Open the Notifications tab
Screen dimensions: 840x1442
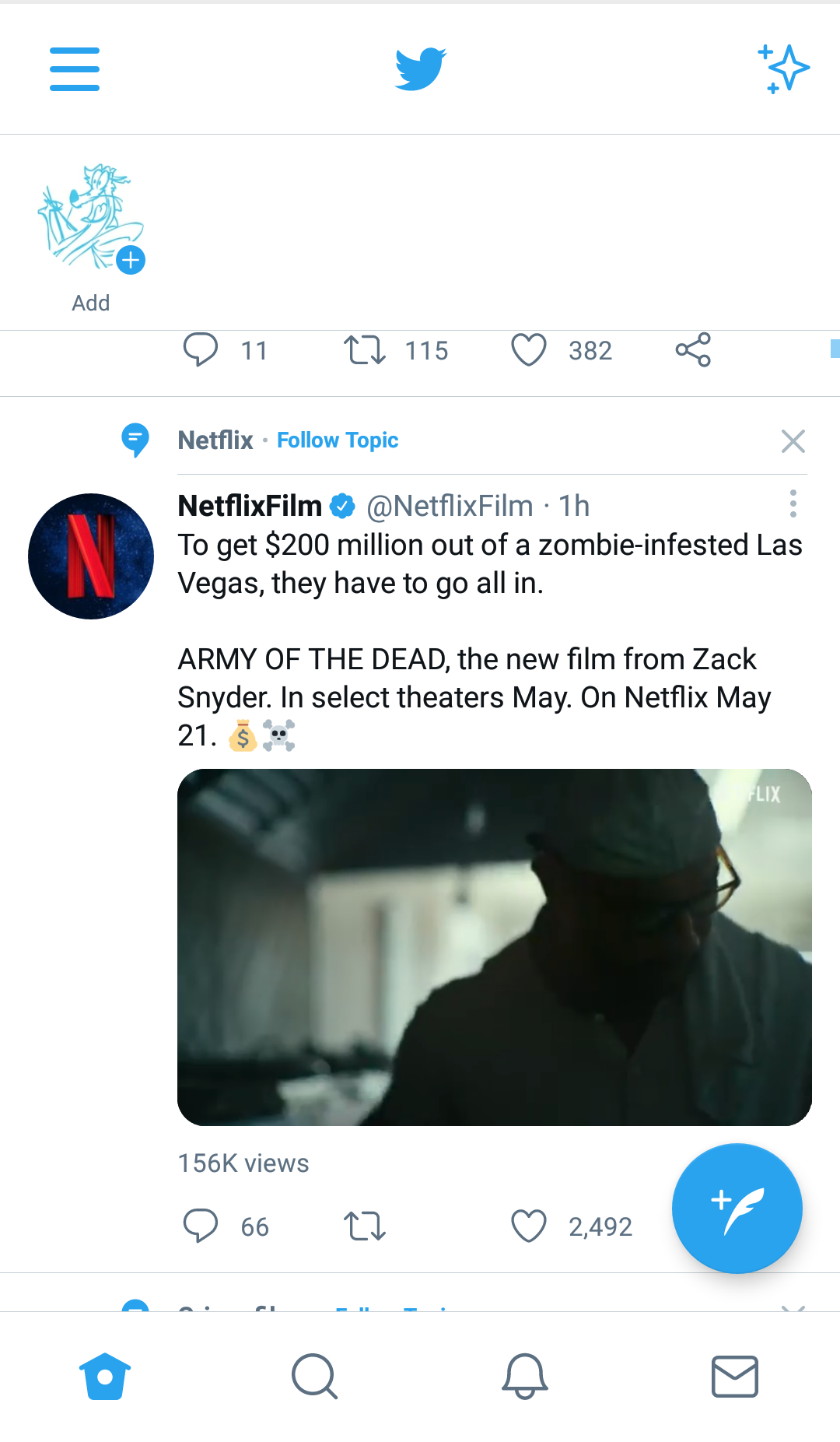pos(525,1376)
